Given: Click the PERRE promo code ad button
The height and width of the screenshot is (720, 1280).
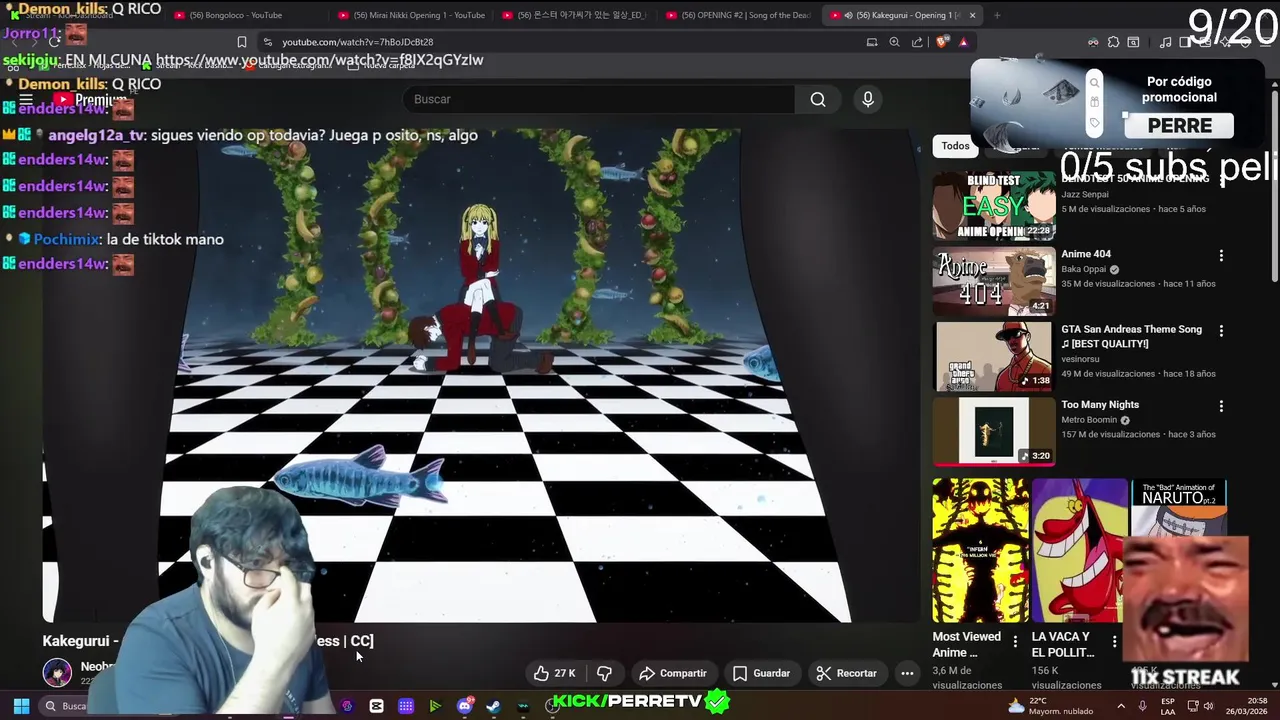Looking at the screenshot, I should point(1179,126).
